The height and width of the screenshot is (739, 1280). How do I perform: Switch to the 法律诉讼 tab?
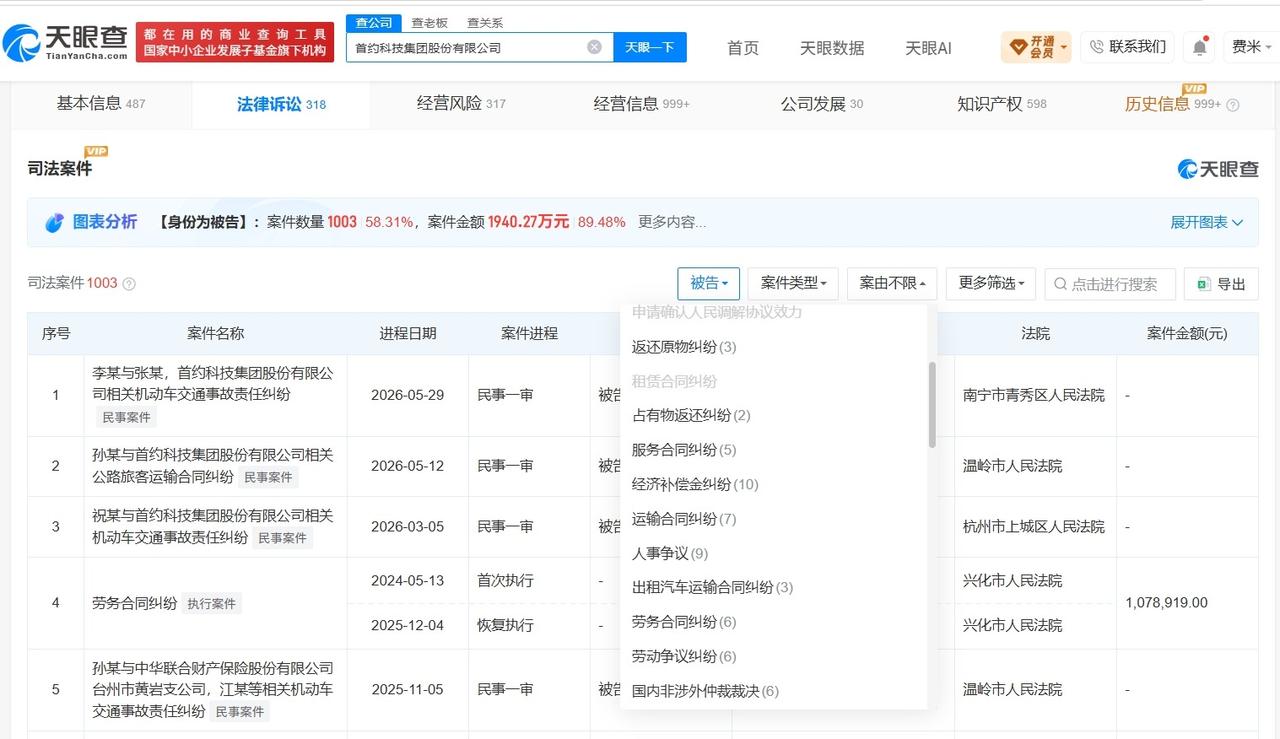281,104
